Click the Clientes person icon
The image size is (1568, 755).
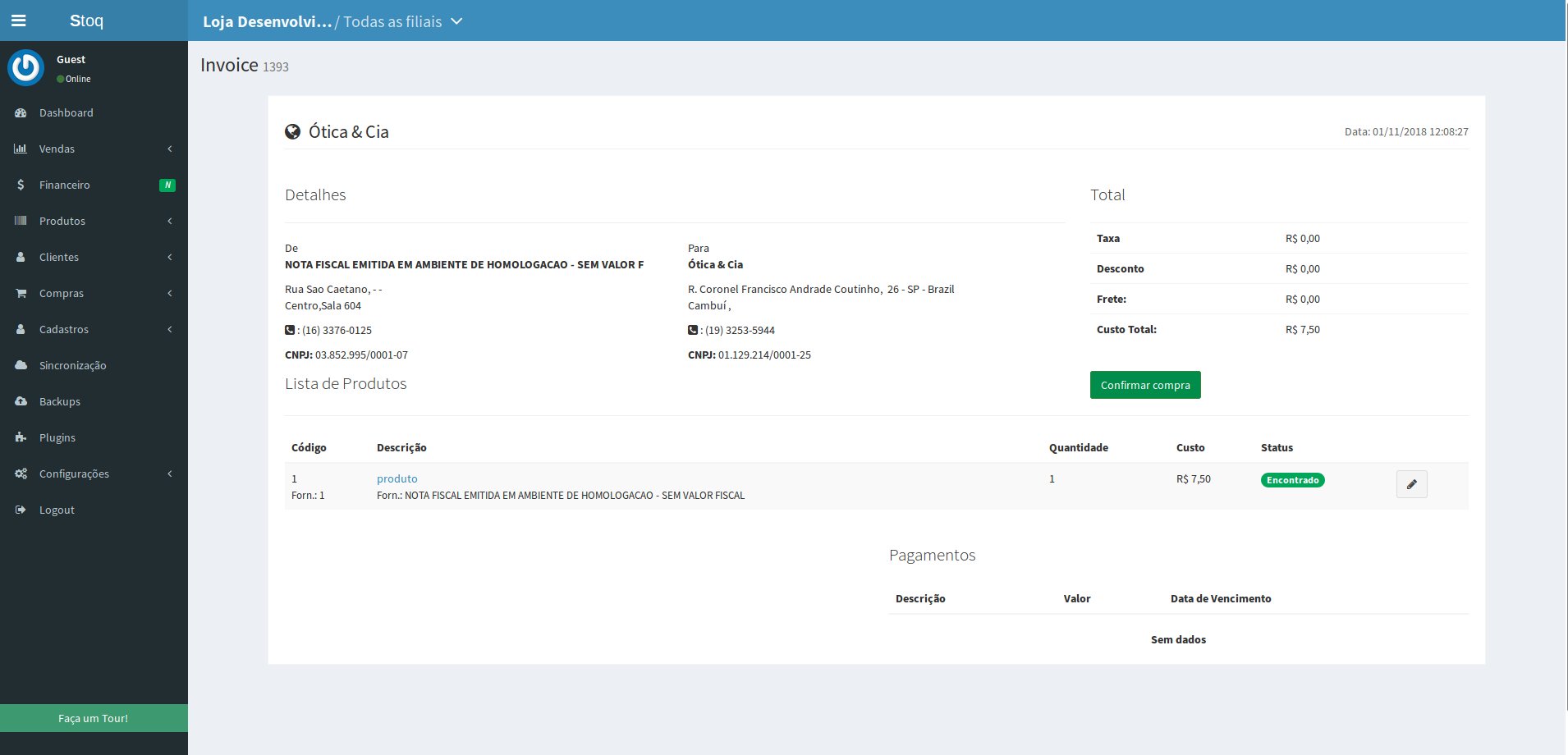tap(21, 257)
